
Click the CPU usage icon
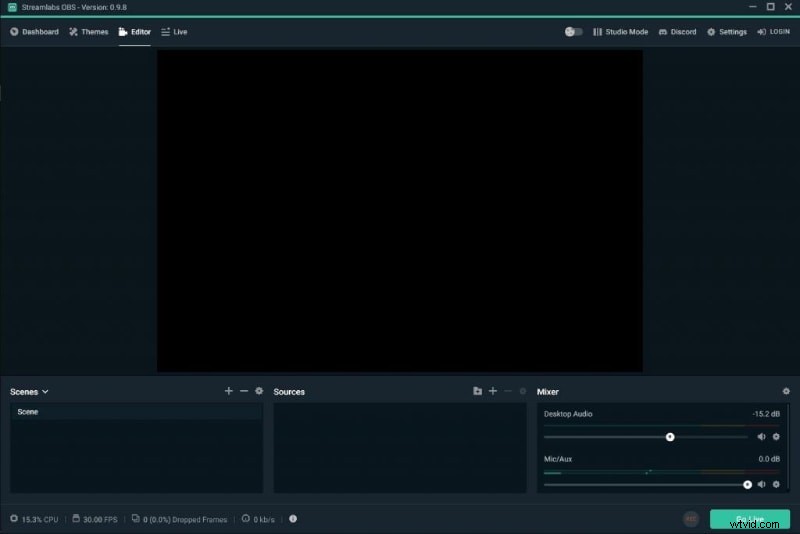[14, 518]
